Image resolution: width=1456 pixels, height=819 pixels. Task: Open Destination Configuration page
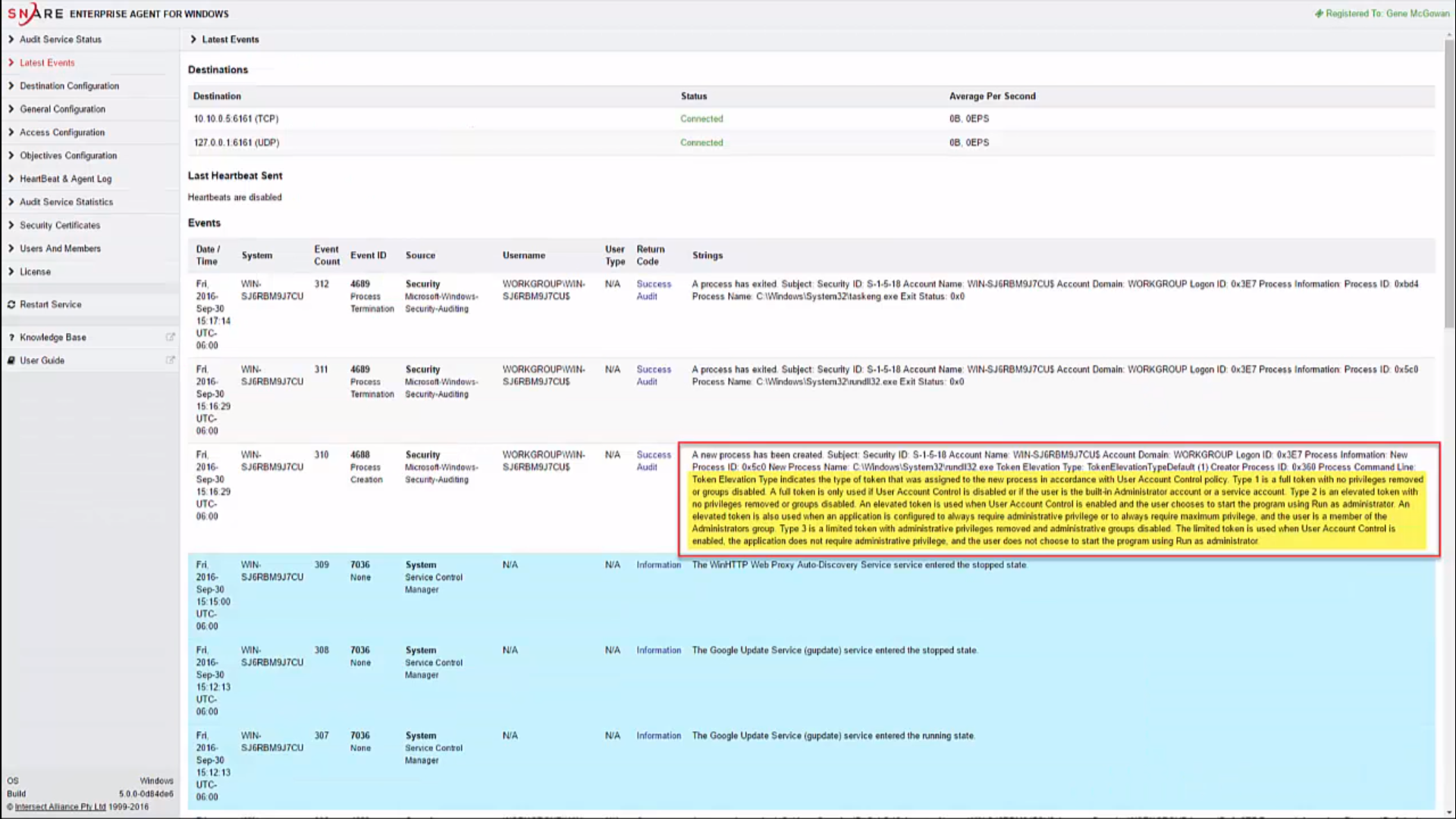point(69,86)
